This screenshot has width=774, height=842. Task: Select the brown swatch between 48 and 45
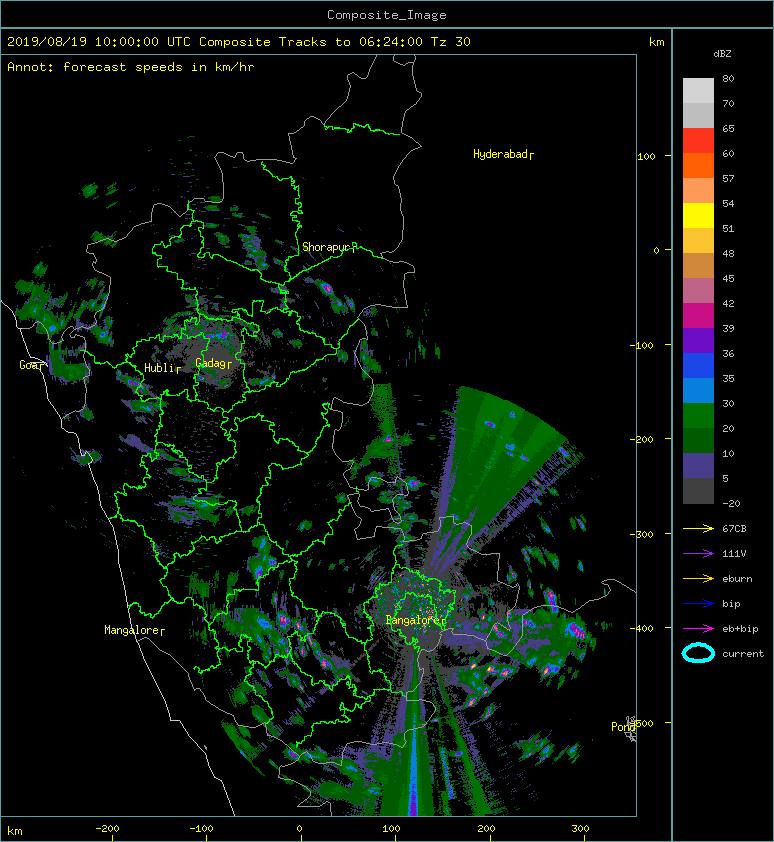tap(698, 265)
